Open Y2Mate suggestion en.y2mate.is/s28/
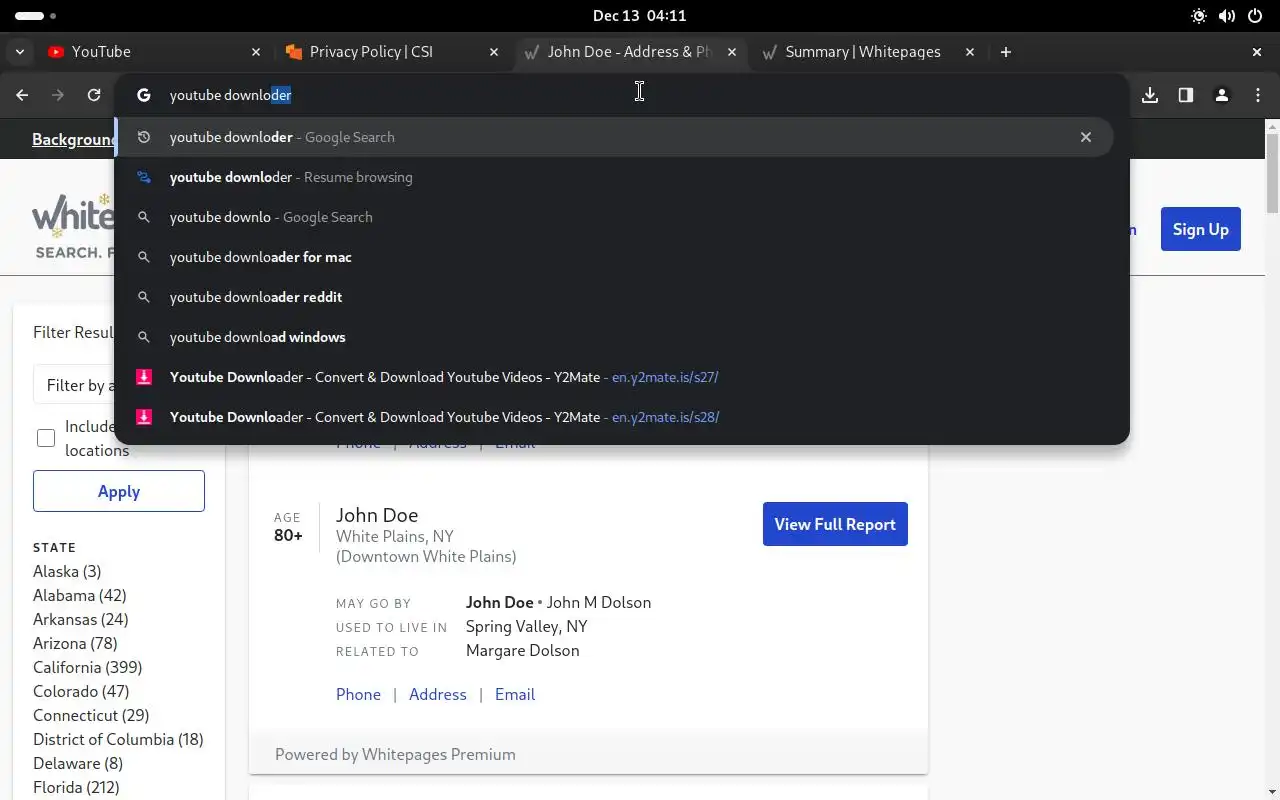Image resolution: width=1280 pixels, height=800 pixels. point(614,417)
